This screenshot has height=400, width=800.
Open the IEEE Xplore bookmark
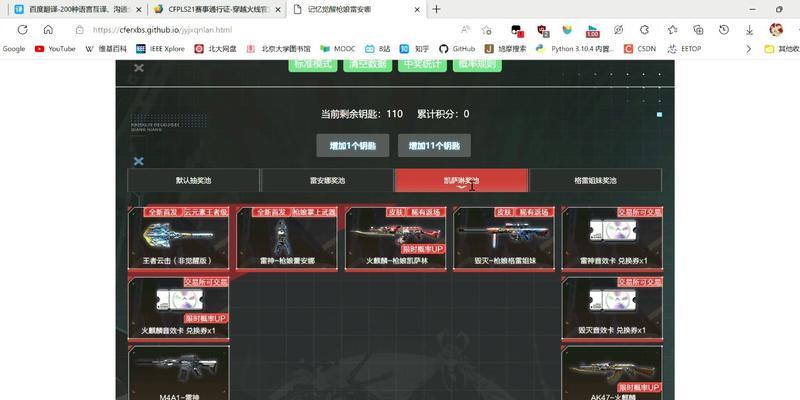(x=160, y=49)
